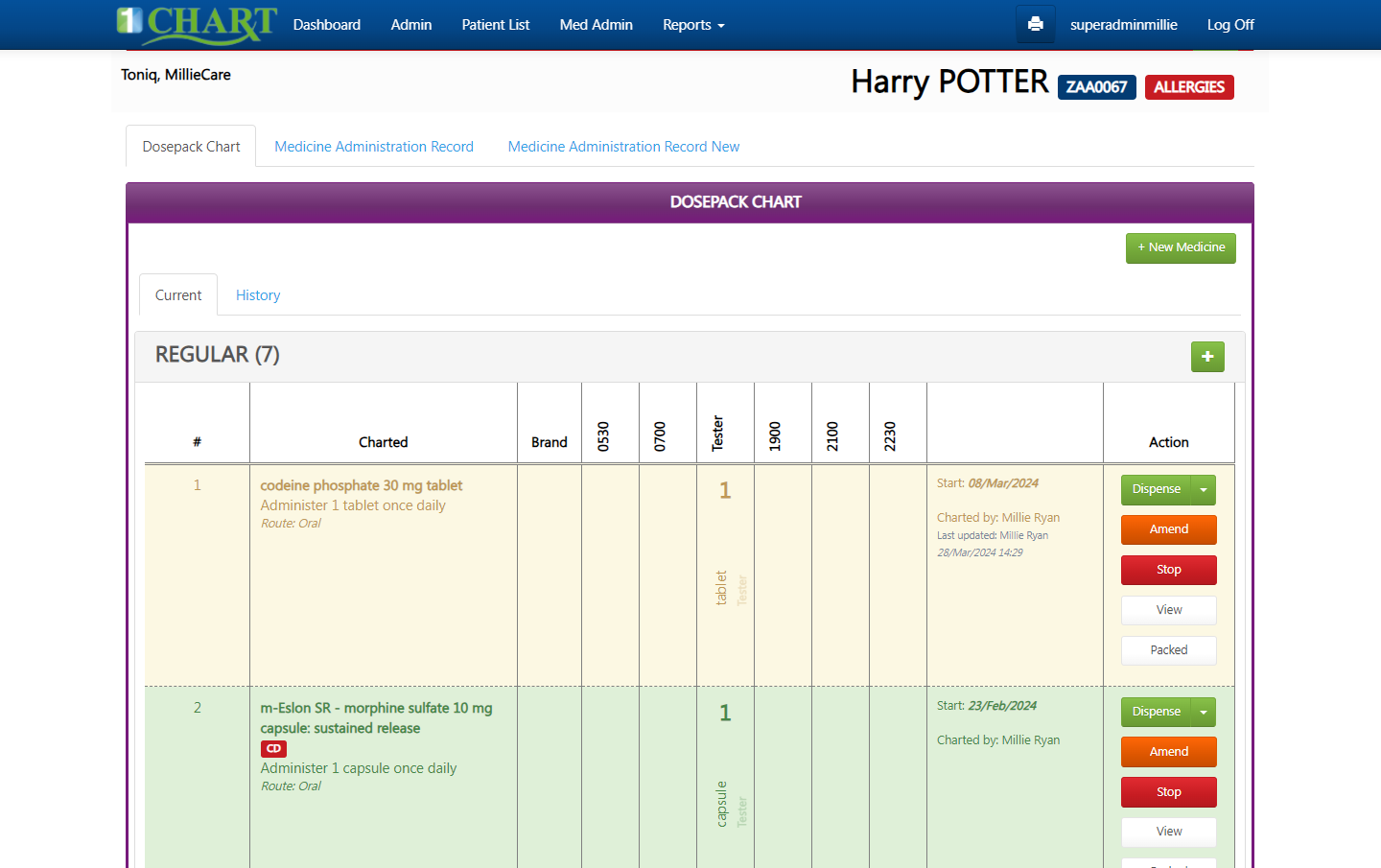Image resolution: width=1381 pixels, height=868 pixels.
Task: Go to Patient List in navbar
Action: click(495, 25)
